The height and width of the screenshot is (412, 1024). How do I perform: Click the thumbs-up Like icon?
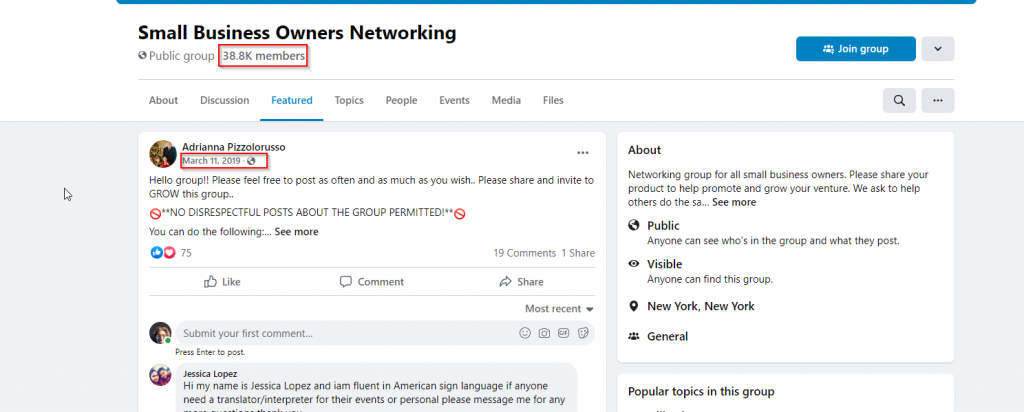click(210, 281)
